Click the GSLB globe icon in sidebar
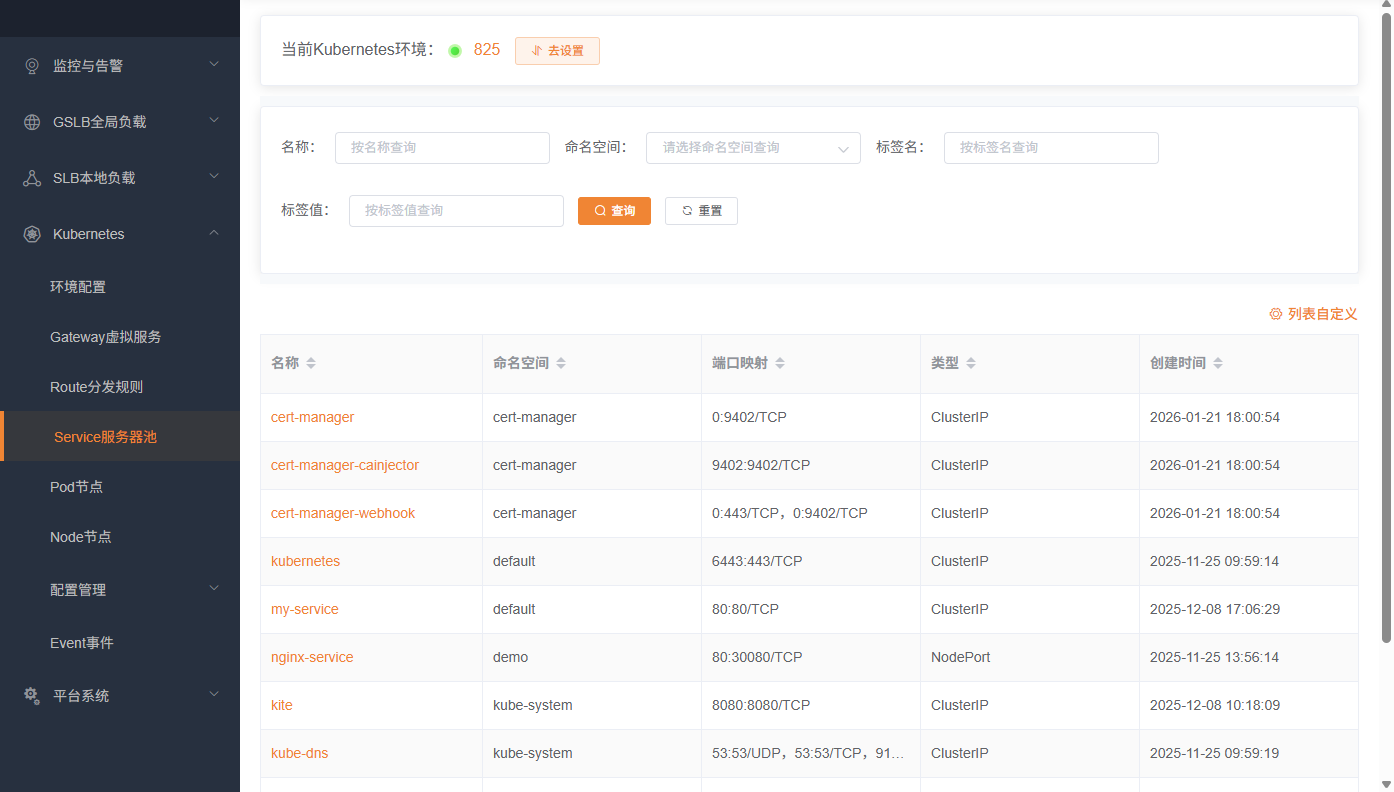The image size is (1394, 792). coord(32,122)
